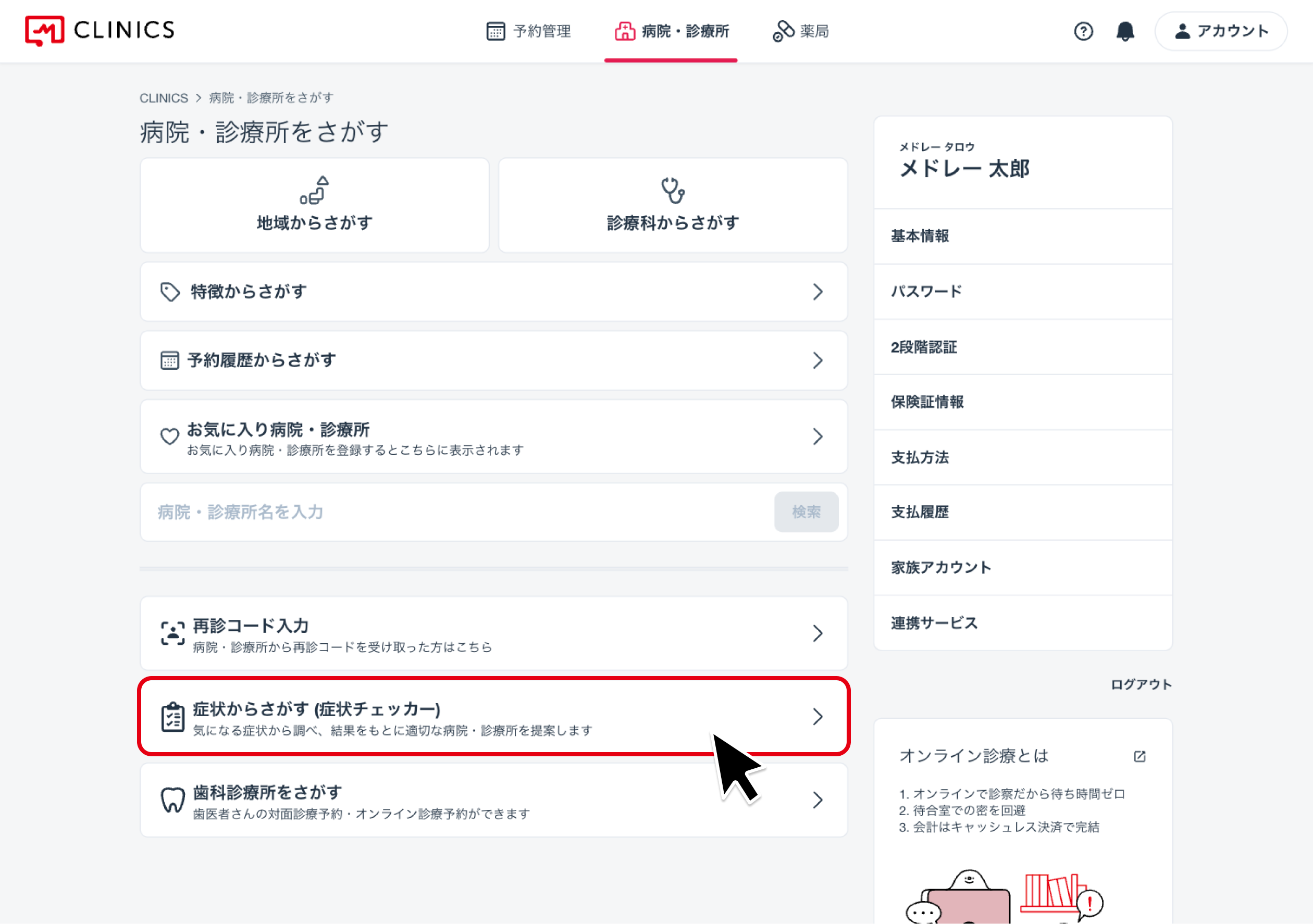Open 連携サービス in the account menu
This screenshot has height=924, width=1313.
click(1023, 622)
